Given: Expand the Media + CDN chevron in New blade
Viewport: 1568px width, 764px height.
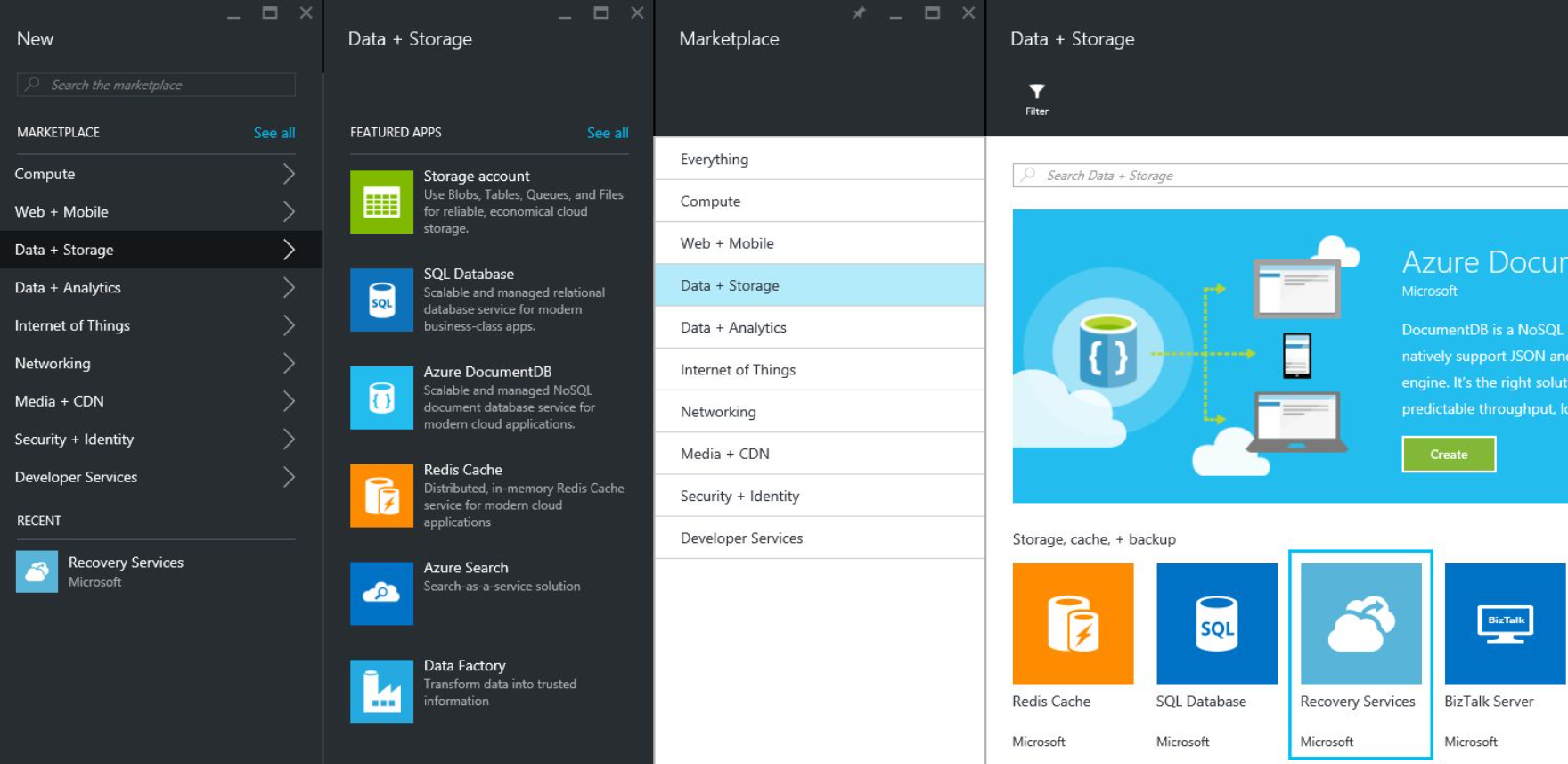Looking at the screenshot, I should point(289,401).
